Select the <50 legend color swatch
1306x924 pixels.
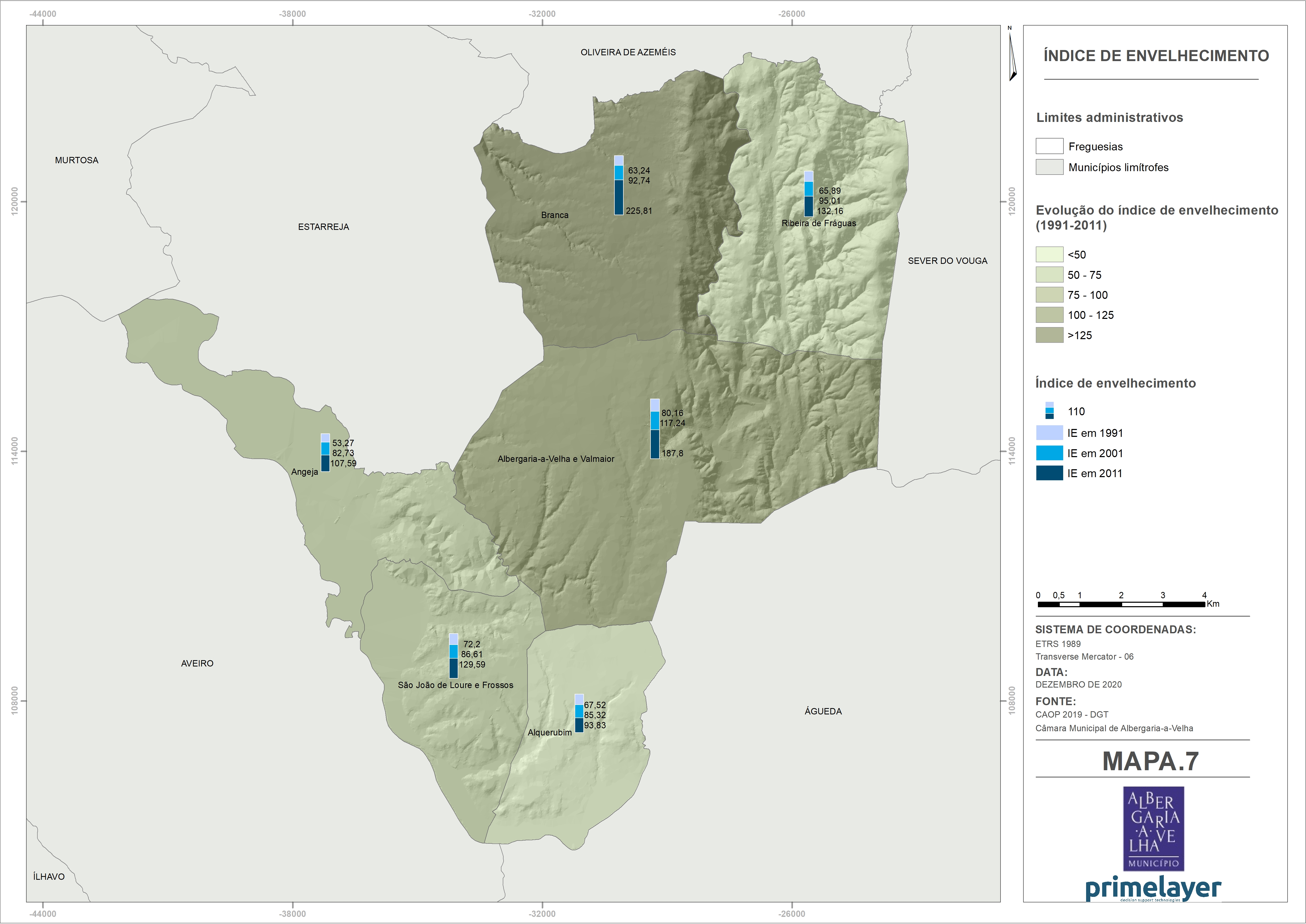point(1049,254)
